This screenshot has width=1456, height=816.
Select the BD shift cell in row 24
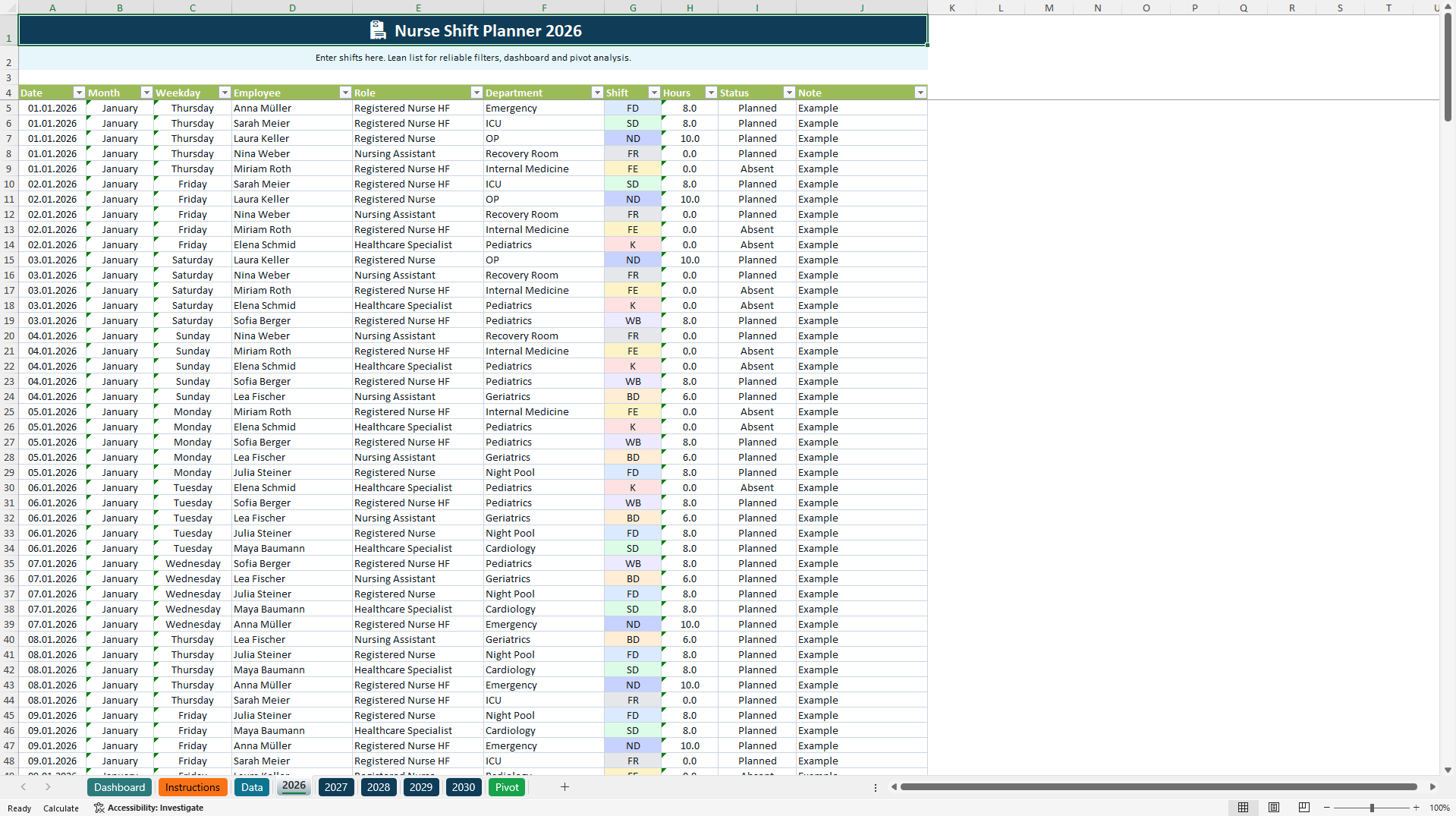(x=633, y=396)
